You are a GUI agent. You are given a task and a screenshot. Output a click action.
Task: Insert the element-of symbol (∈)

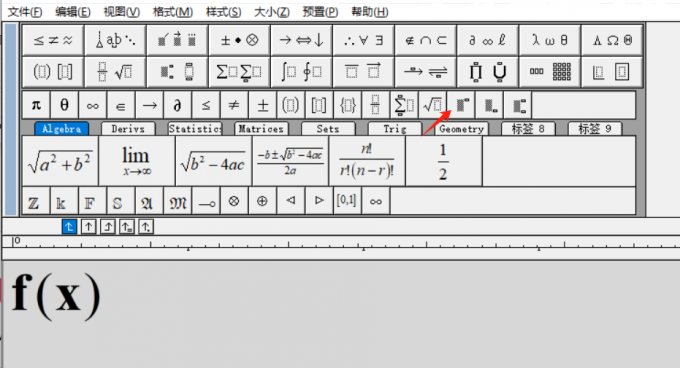pyautogui.click(x=121, y=105)
